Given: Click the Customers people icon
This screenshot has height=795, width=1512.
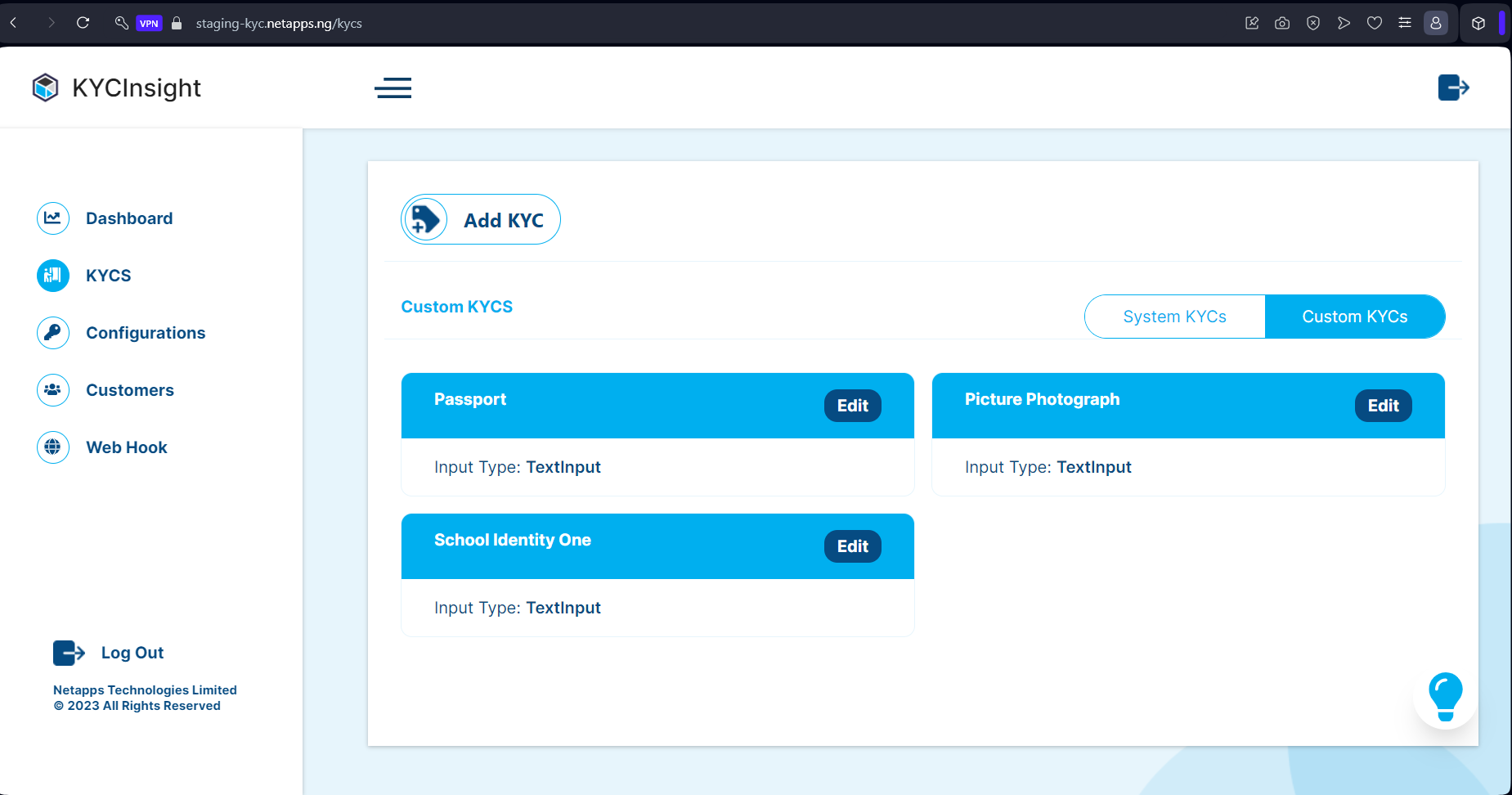Looking at the screenshot, I should click(x=53, y=390).
